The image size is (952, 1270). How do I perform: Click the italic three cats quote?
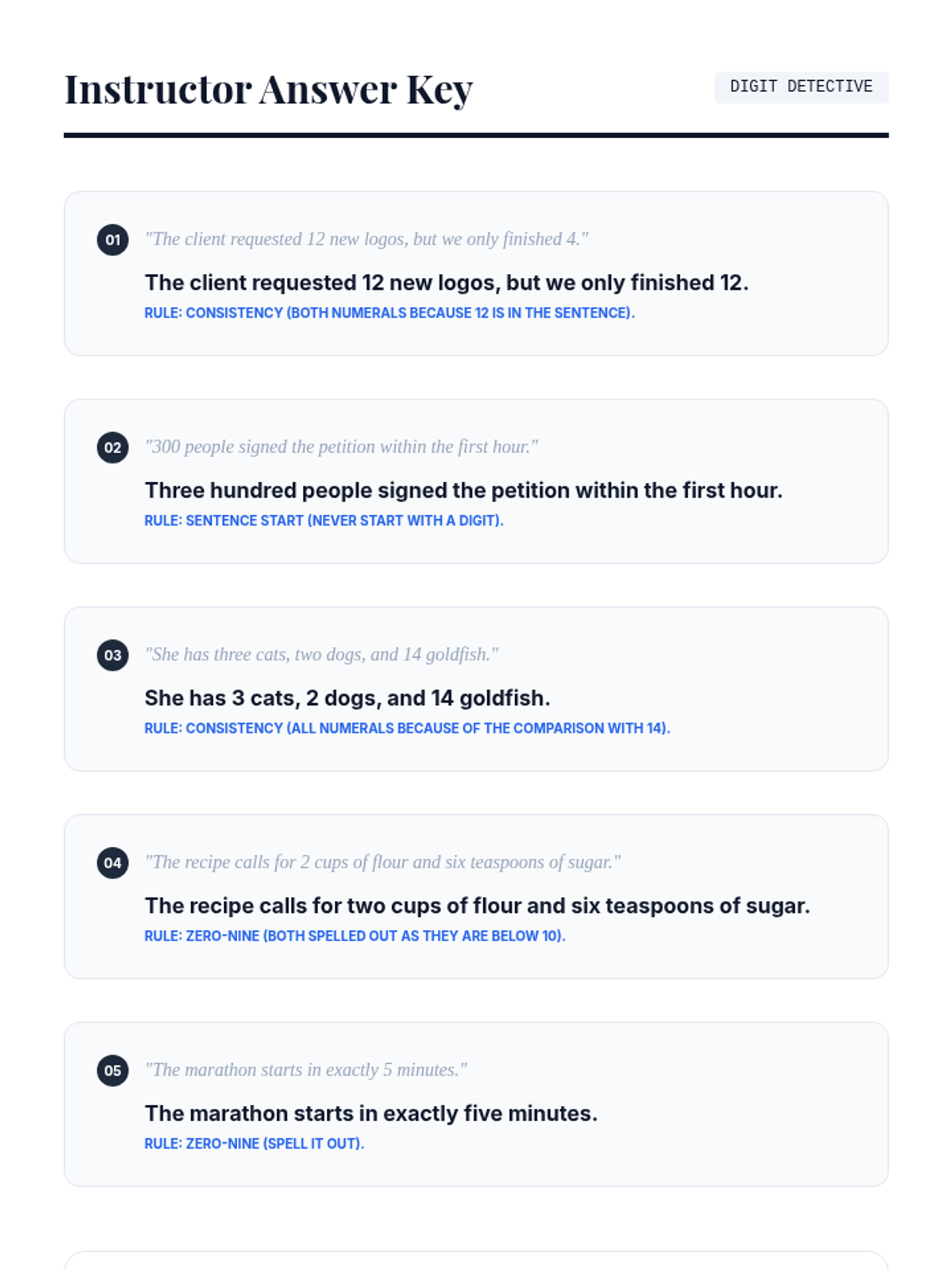[x=321, y=655]
